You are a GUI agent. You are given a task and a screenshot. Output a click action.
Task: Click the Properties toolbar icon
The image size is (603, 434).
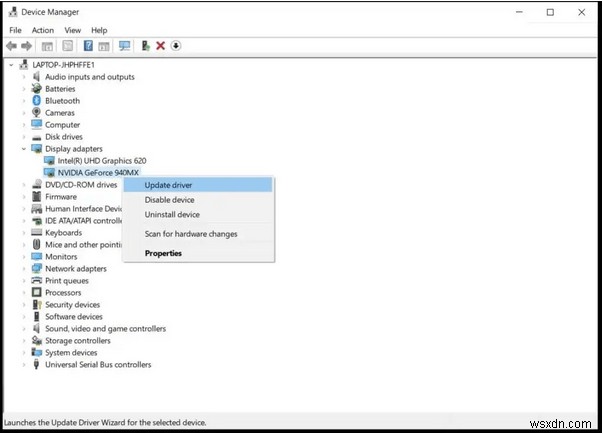68,46
